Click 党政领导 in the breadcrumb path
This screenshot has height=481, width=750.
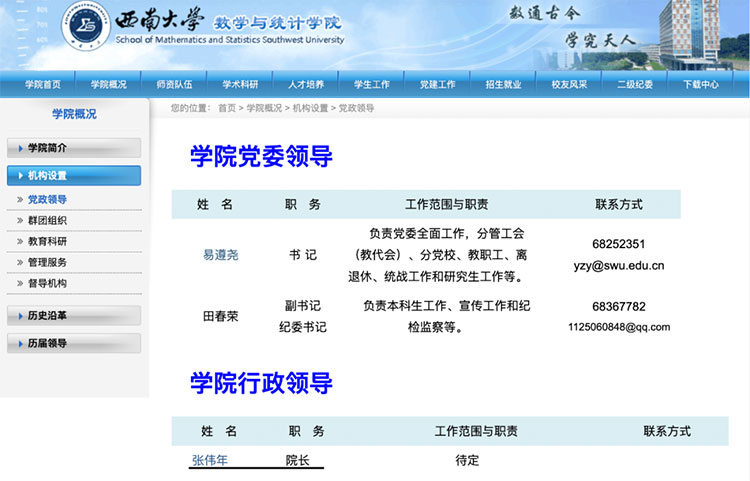coord(356,108)
